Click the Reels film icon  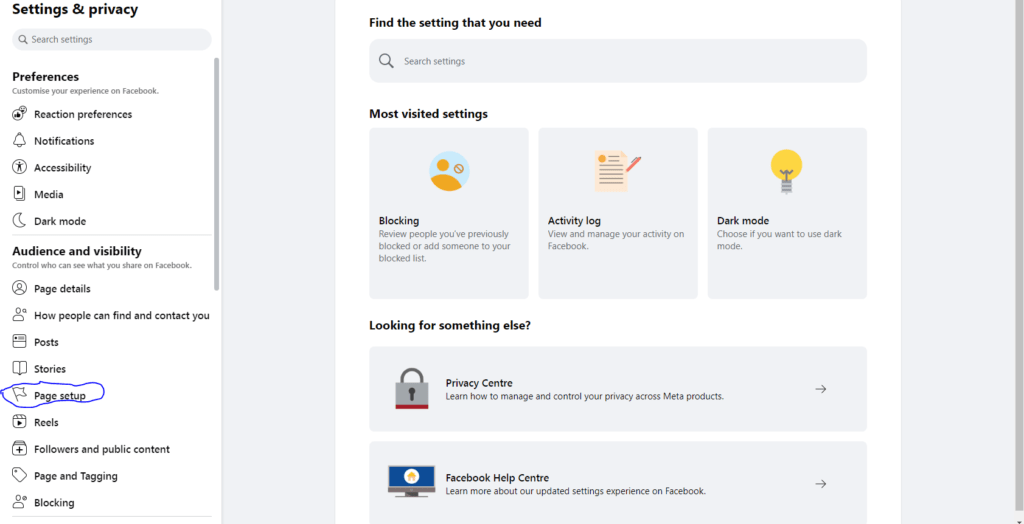coord(20,422)
